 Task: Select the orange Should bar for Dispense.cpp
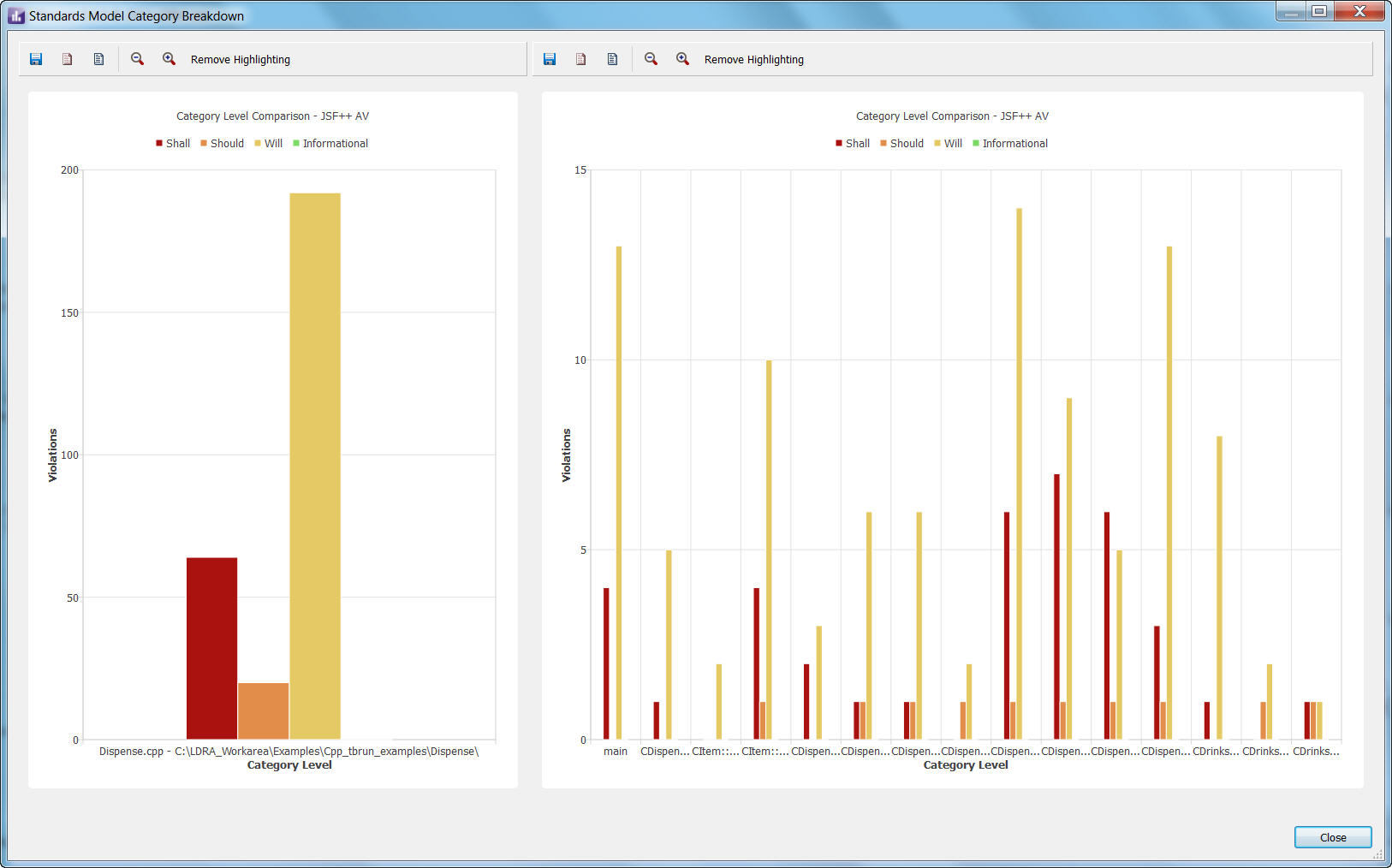[263, 710]
